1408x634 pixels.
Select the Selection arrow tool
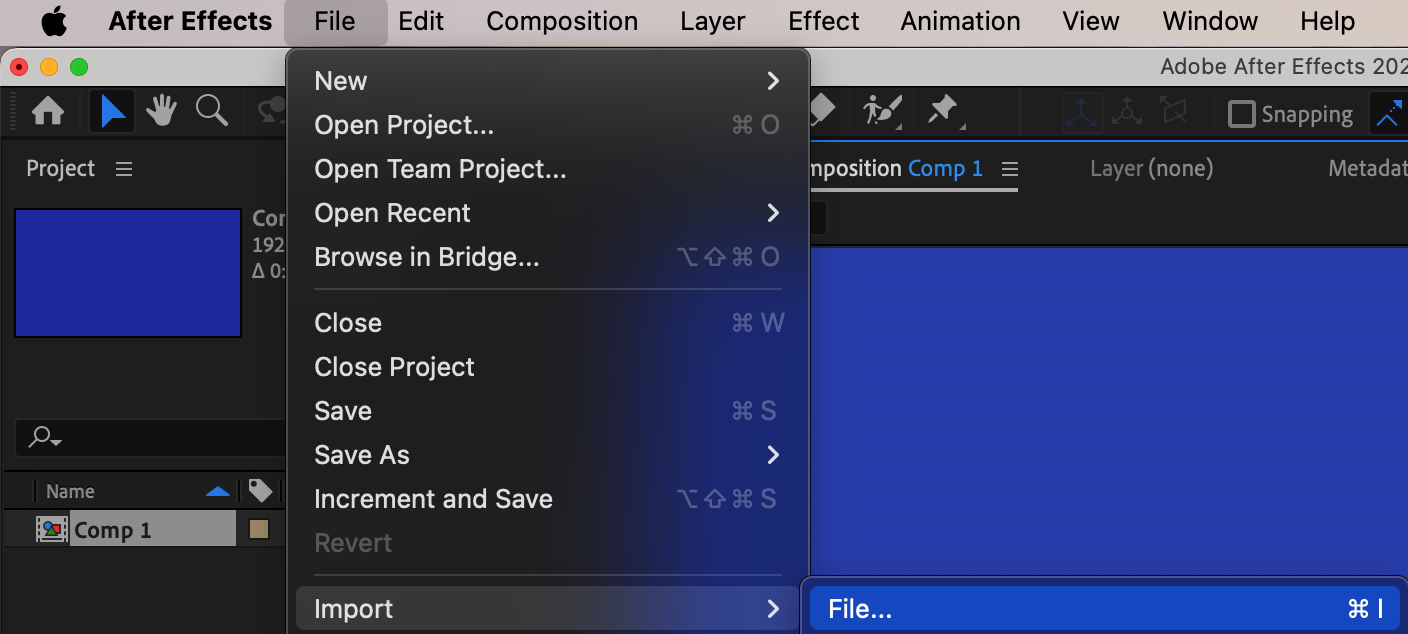tap(112, 112)
